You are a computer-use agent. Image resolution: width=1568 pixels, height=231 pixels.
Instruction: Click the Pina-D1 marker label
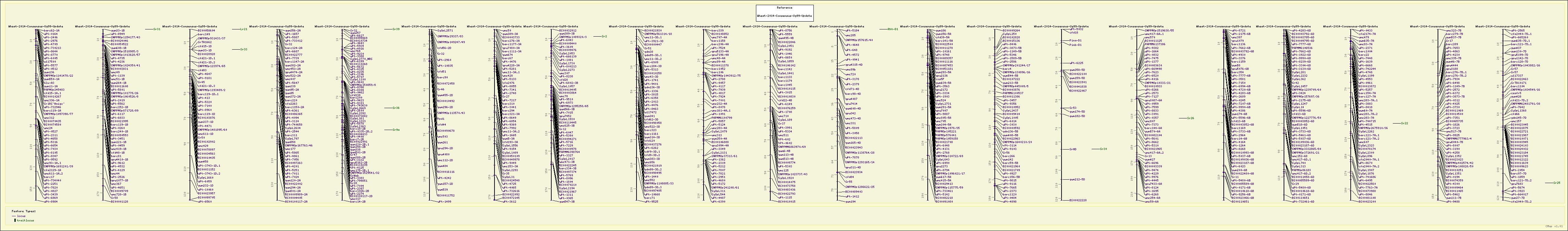click(1076, 40)
